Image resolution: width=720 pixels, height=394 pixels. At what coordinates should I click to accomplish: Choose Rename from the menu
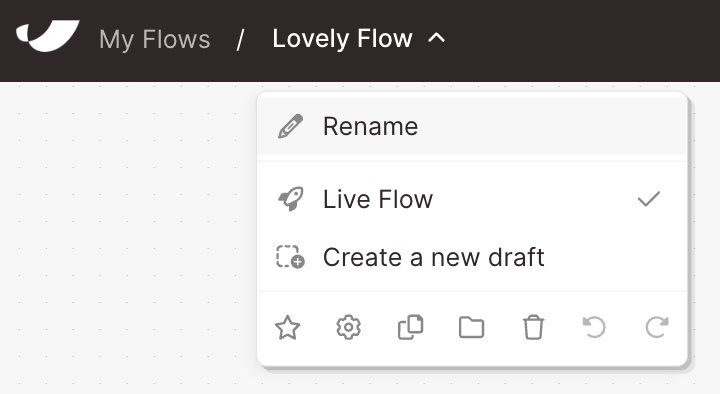pos(472,126)
